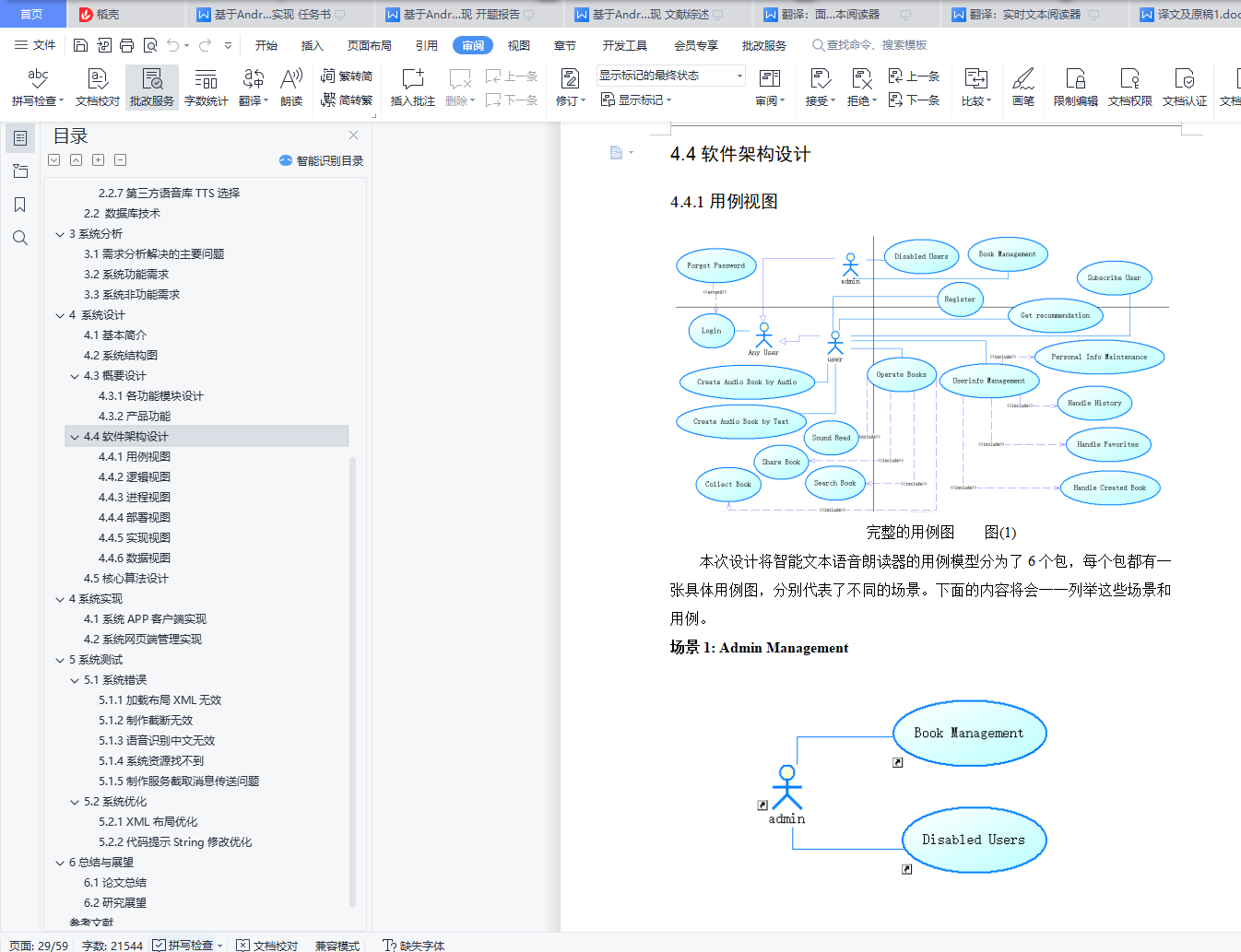Image resolution: width=1241 pixels, height=952 pixels.
Task: Click the 批改服务 ribbon button
Action: pyautogui.click(x=152, y=88)
